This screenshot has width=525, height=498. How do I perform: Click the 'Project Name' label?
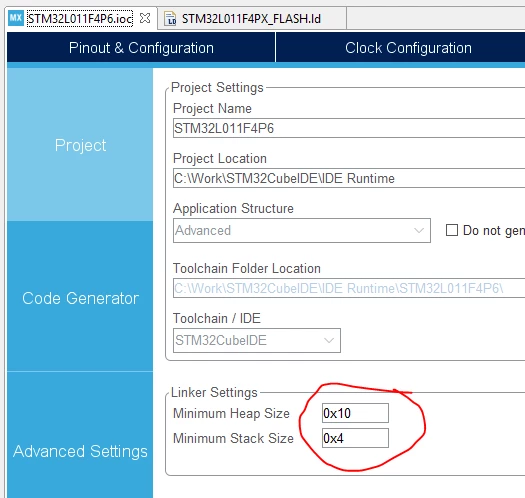[x=212, y=109]
